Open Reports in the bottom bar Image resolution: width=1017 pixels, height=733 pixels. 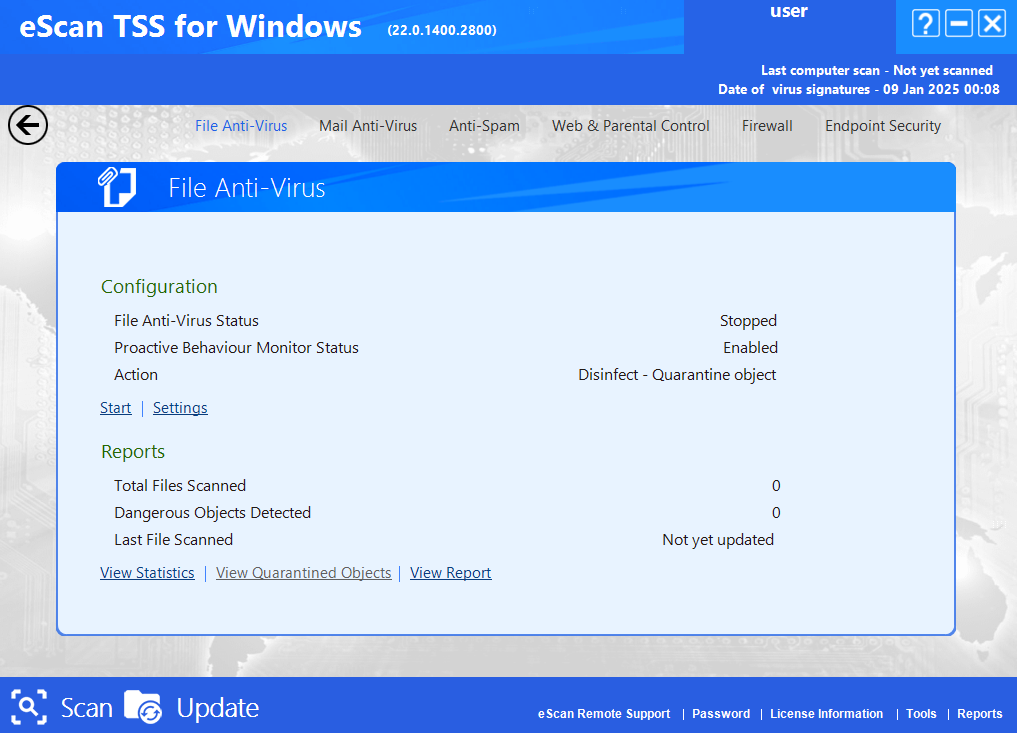(x=979, y=714)
